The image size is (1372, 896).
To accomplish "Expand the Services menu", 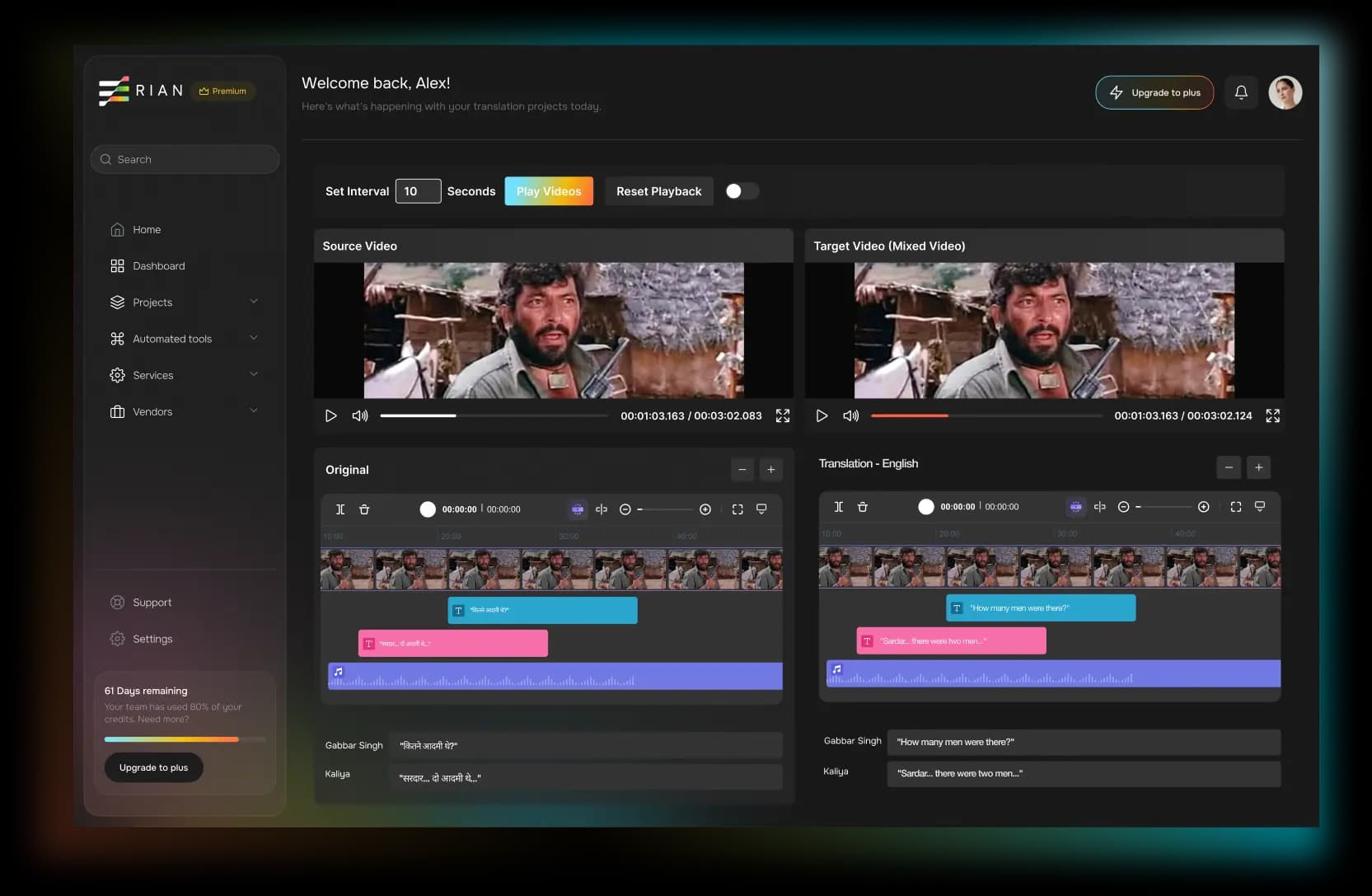I will (254, 374).
